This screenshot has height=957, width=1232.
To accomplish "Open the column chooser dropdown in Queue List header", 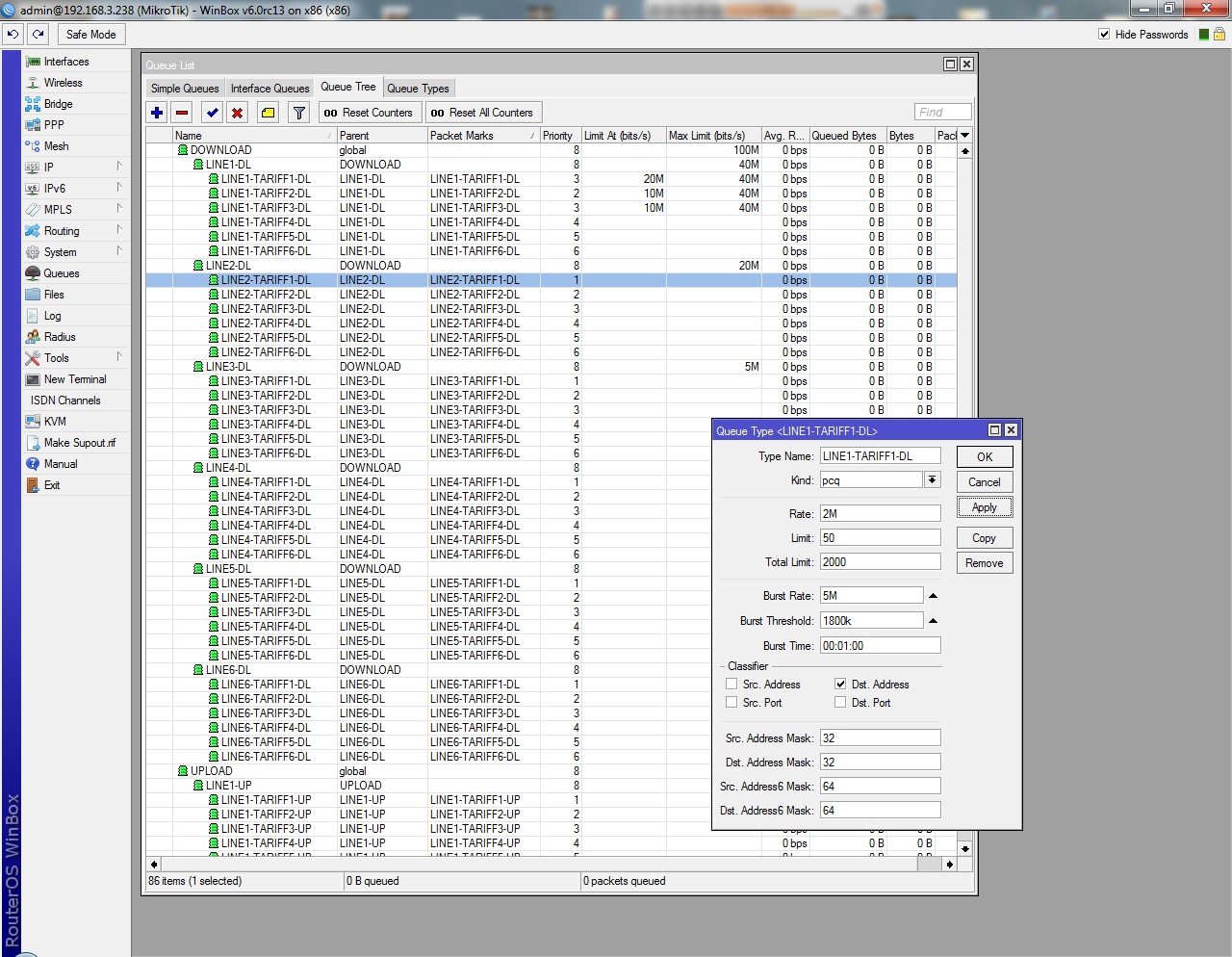I will tap(964, 136).
